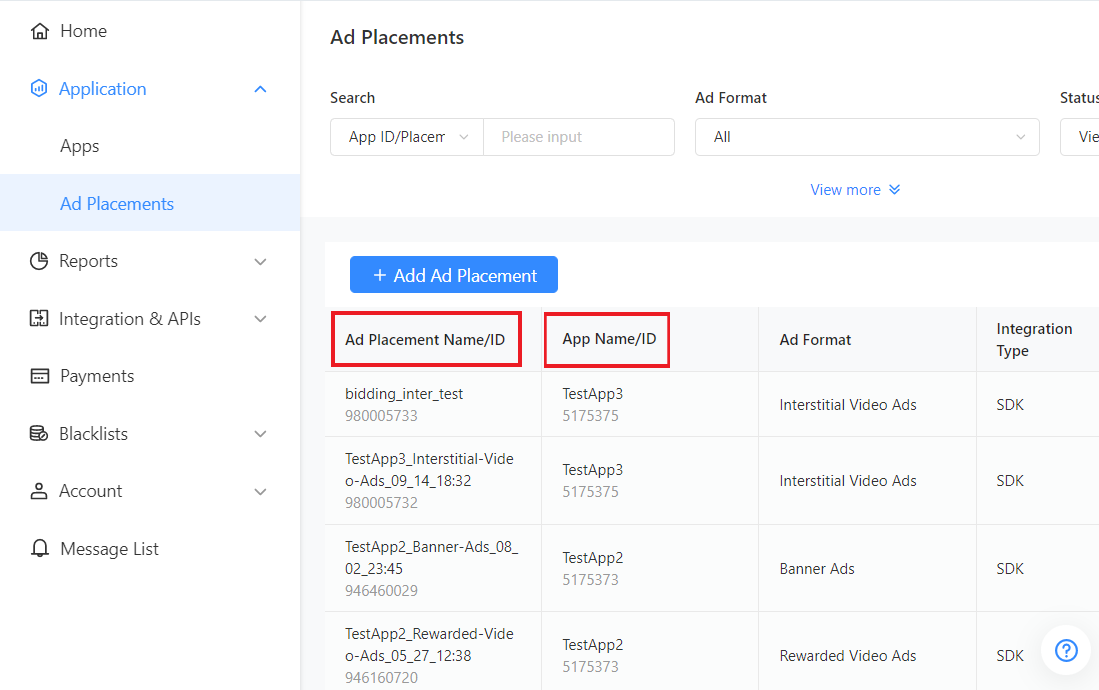The image size is (1099, 690).
Task: Open the App ID/Placement search type dropdown
Action: [x=407, y=137]
